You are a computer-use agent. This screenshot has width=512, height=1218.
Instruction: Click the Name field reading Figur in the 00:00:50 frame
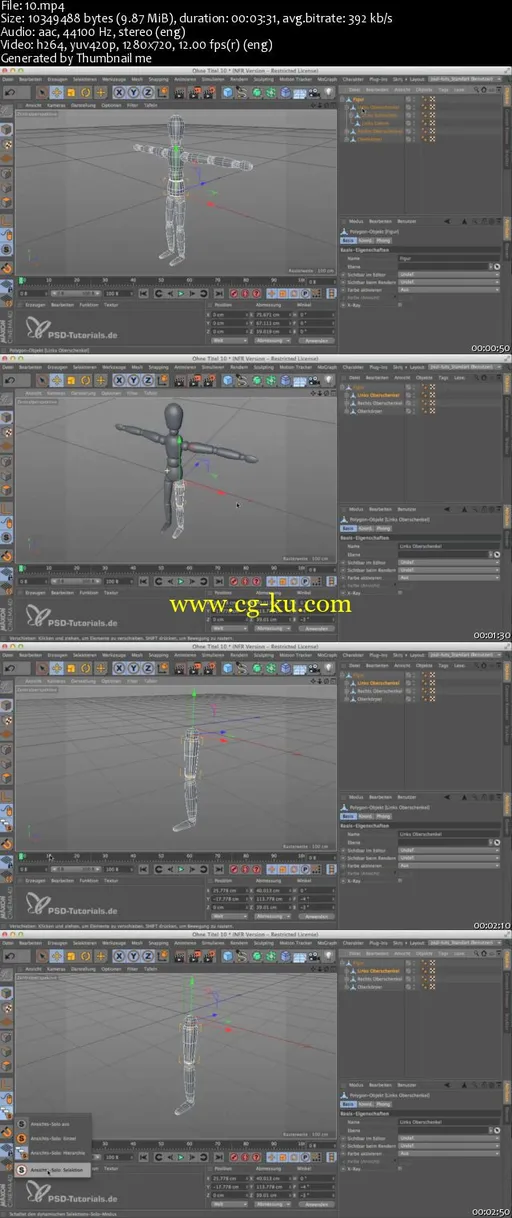(448, 258)
